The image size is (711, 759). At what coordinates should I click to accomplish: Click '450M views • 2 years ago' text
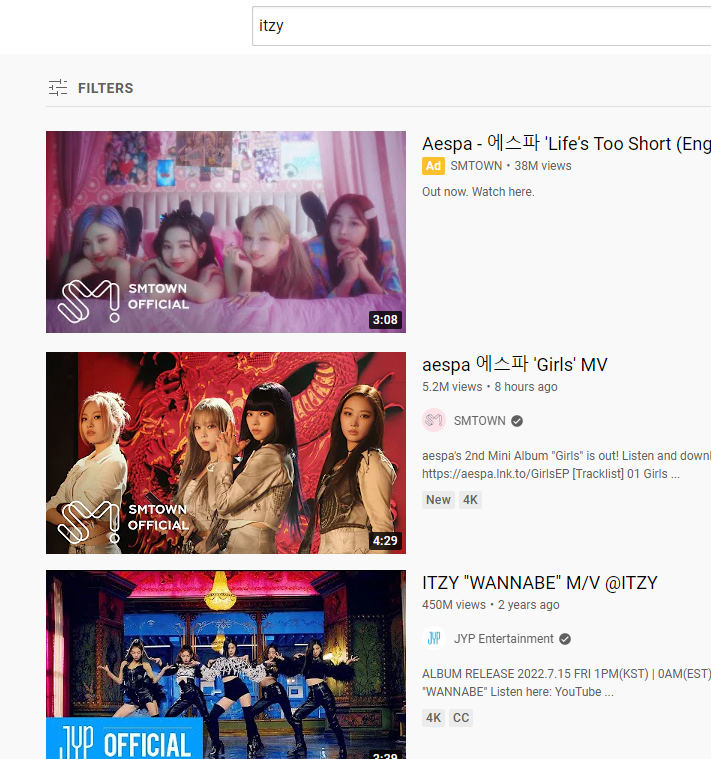point(490,605)
